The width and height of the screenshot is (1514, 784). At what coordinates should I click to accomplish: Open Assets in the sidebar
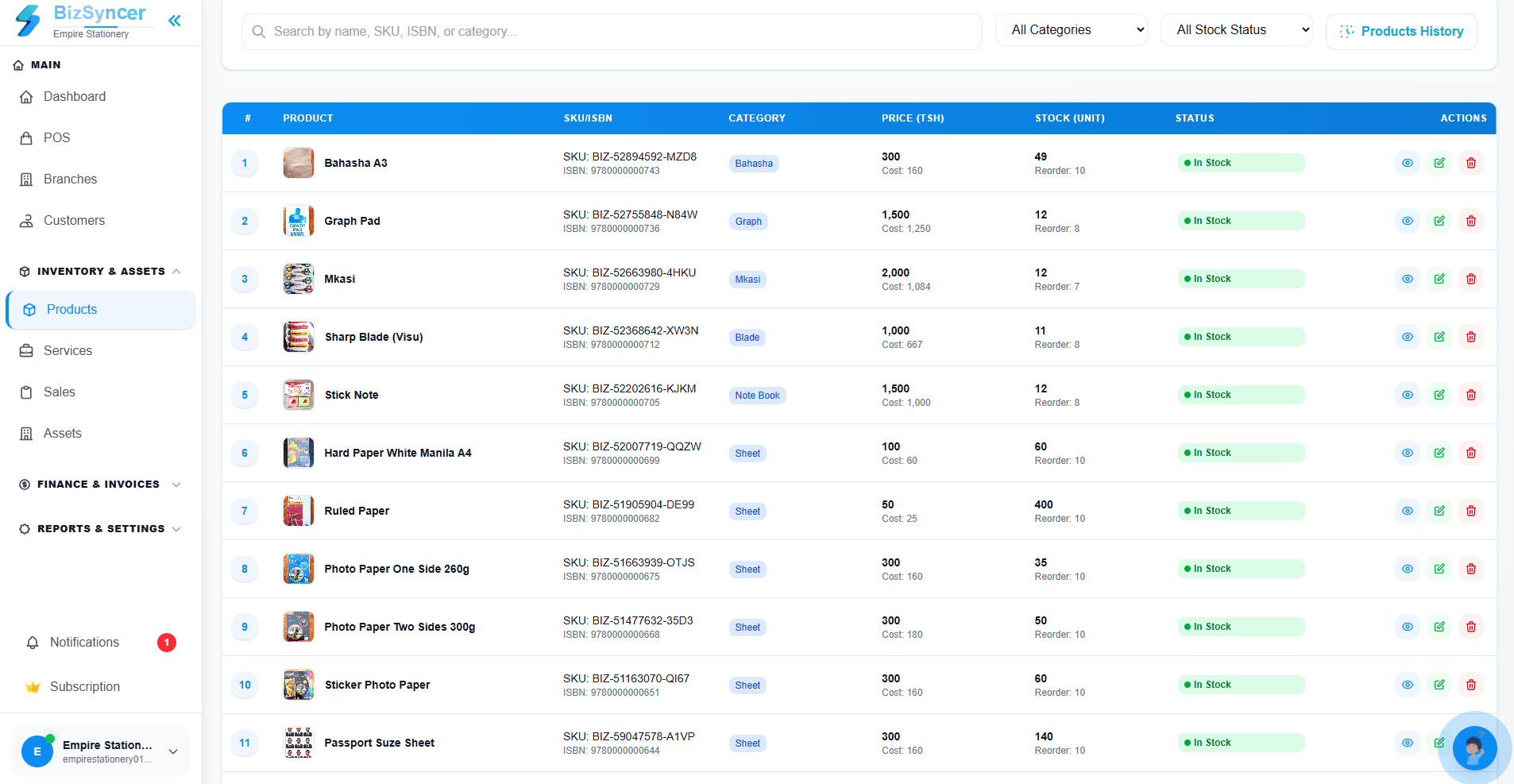pos(101,434)
